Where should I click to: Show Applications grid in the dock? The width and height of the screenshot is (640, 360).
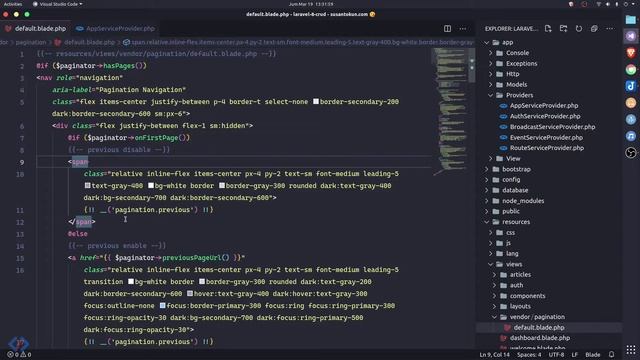coord(631,350)
